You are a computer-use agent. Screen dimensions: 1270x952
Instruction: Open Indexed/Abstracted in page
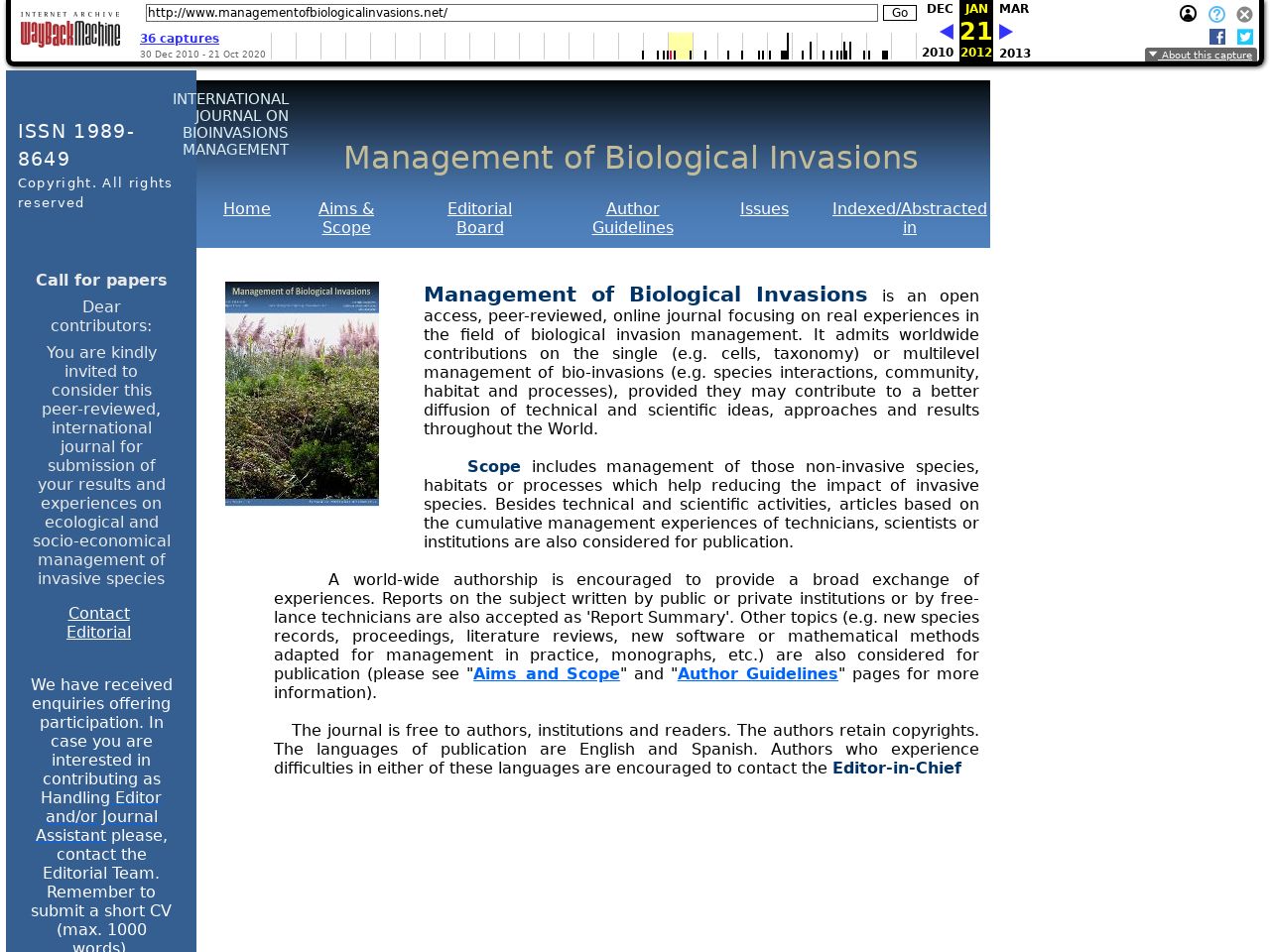pyautogui.click(x=909, y=218)
